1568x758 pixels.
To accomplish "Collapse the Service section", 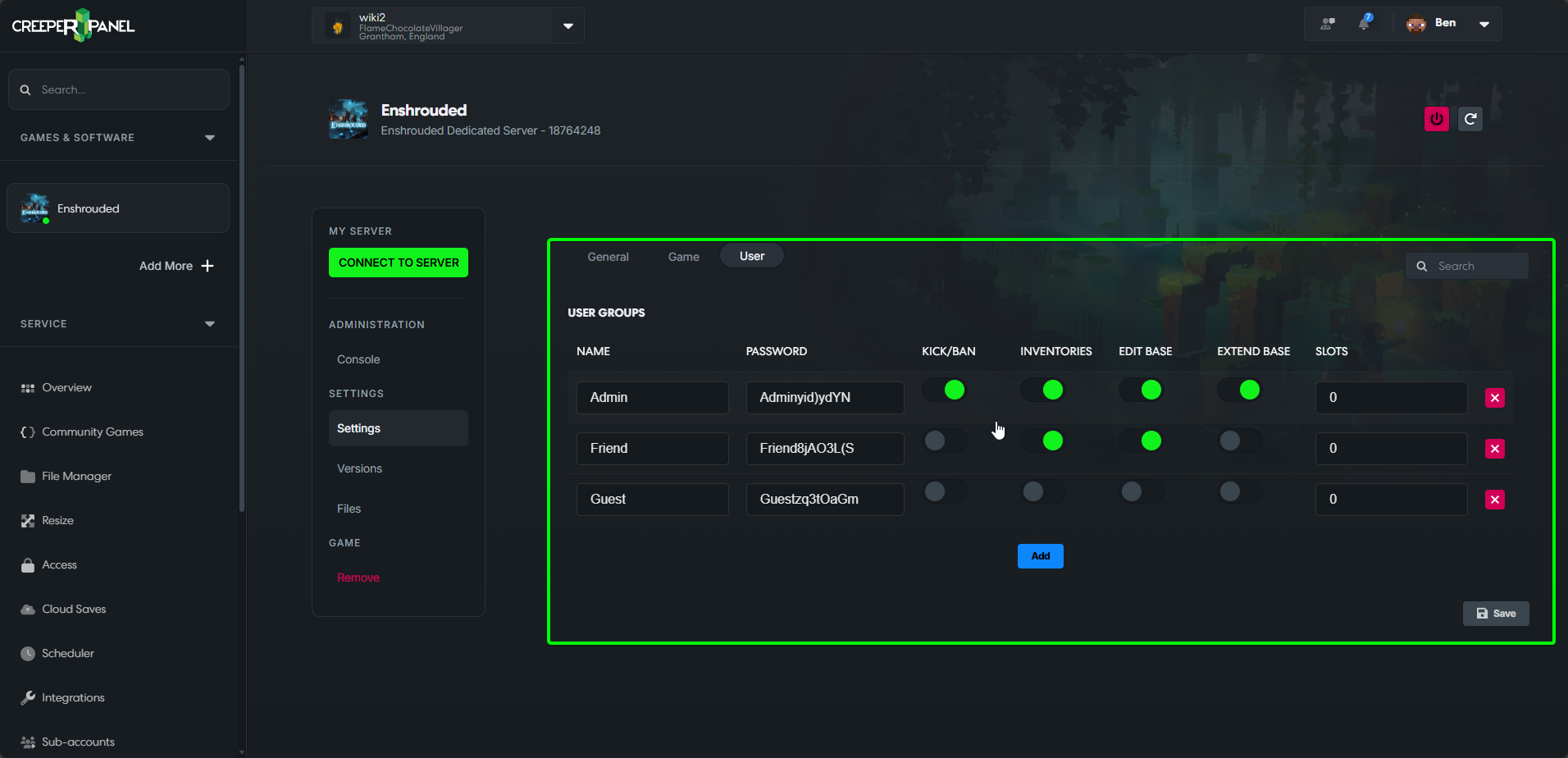I will [x=210, y=324].
